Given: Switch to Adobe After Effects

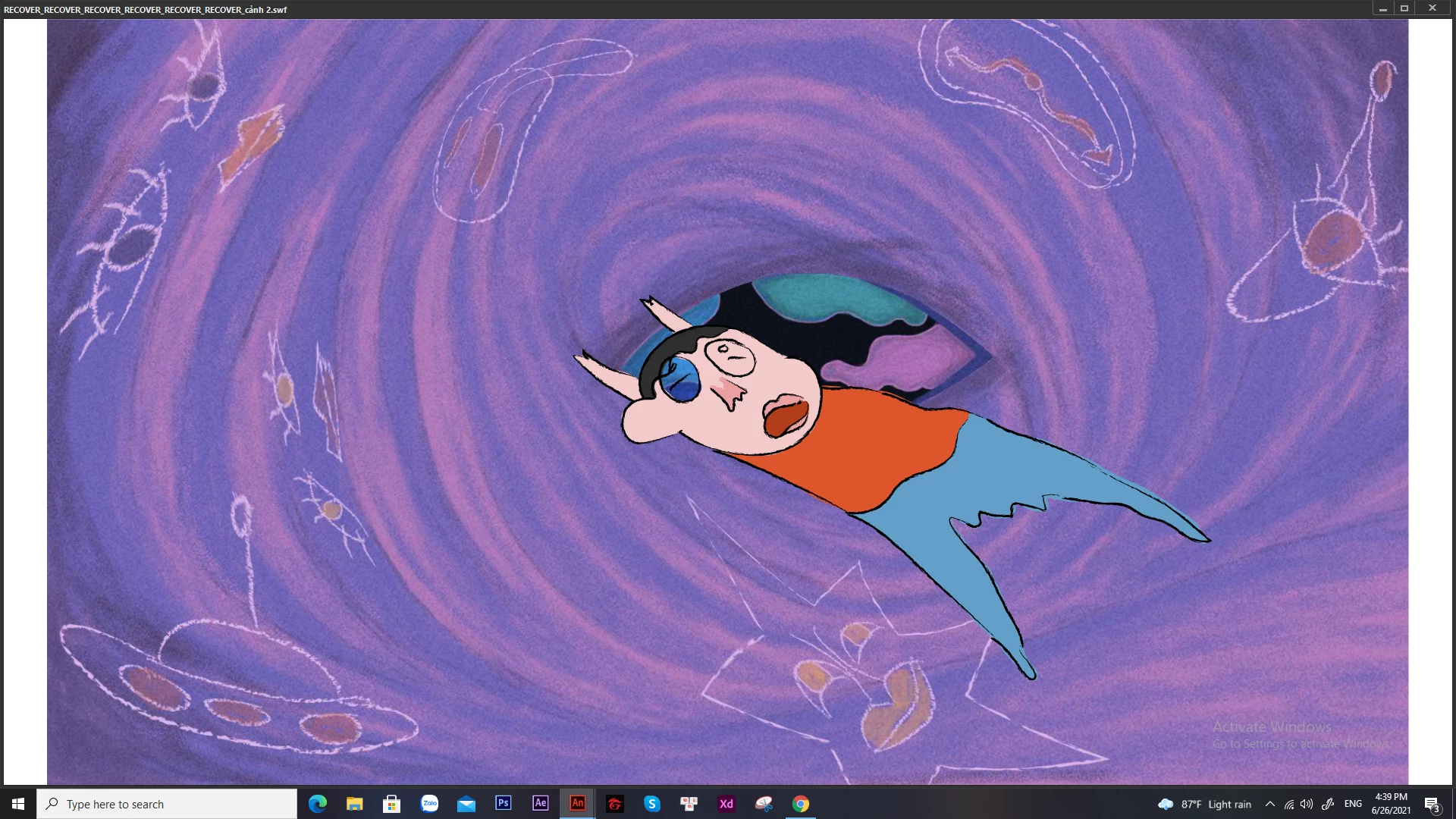Looking at the screenshot, I should (x=541, y=804).
